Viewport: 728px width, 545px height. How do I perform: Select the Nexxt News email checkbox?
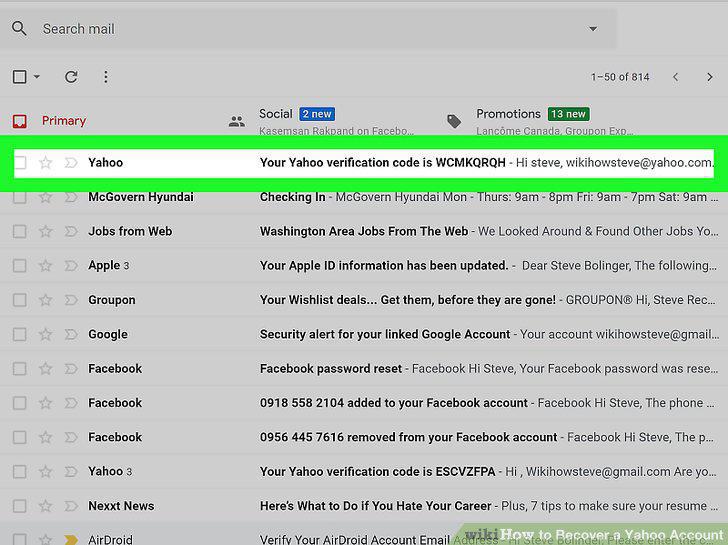20,506
